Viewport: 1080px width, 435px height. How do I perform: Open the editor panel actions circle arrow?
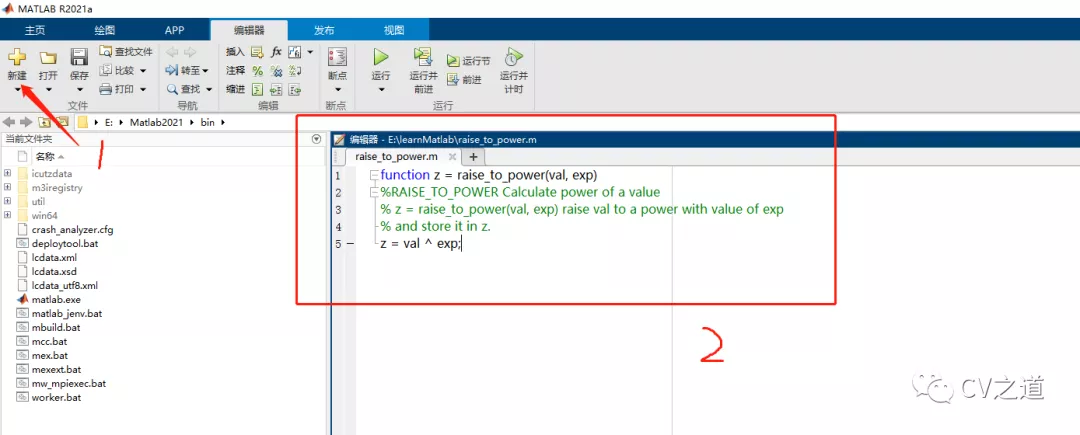[317, 139]
